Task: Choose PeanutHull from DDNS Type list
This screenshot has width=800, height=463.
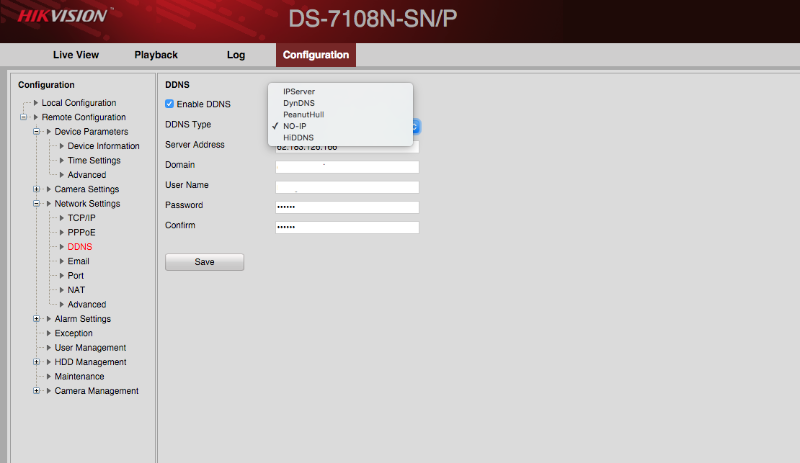Action: (304, 114)
